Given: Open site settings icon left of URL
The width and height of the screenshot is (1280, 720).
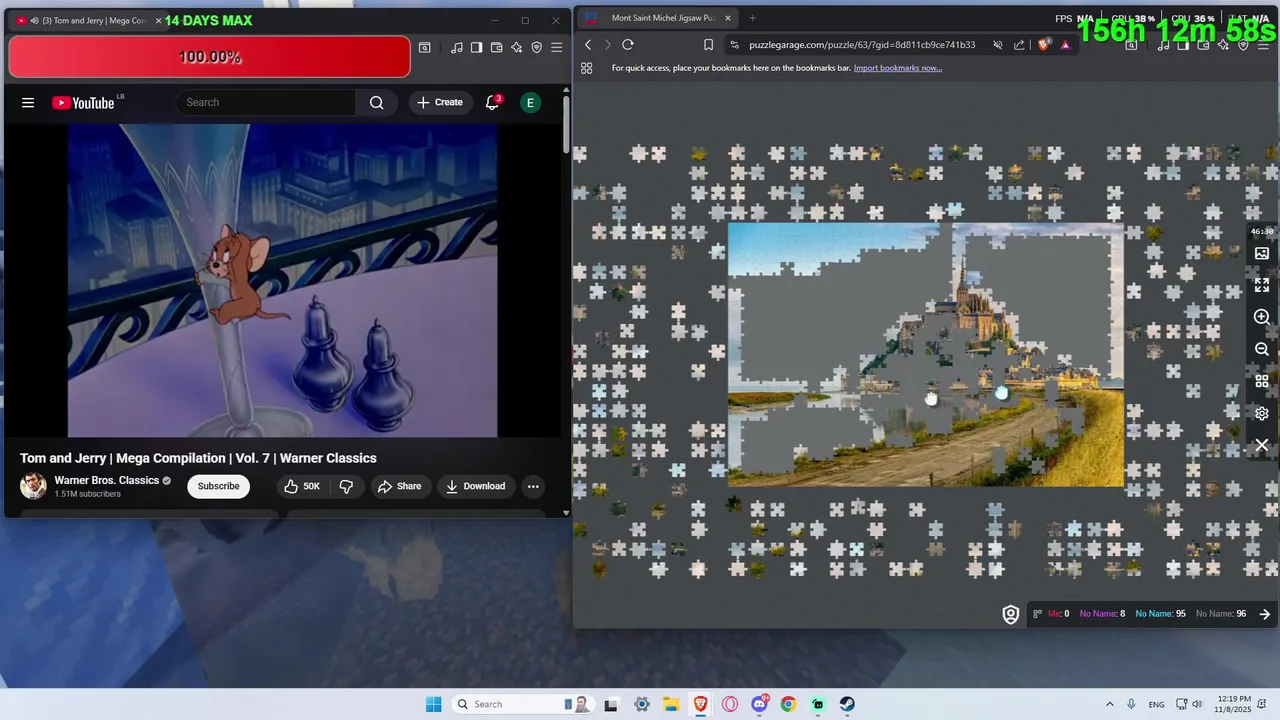Looking at the screenshot, I should coord(735,45).
